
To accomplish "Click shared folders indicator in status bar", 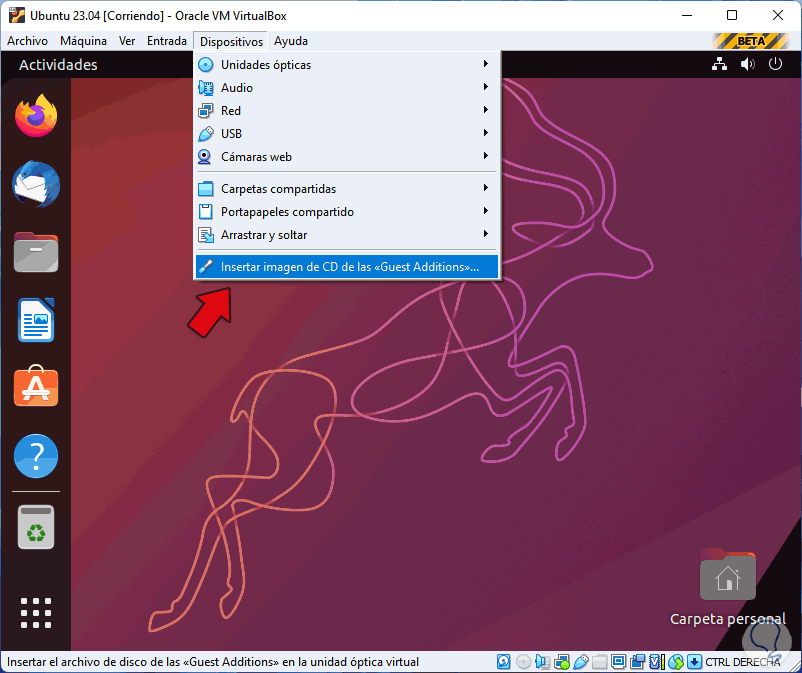I will (599, 662).
